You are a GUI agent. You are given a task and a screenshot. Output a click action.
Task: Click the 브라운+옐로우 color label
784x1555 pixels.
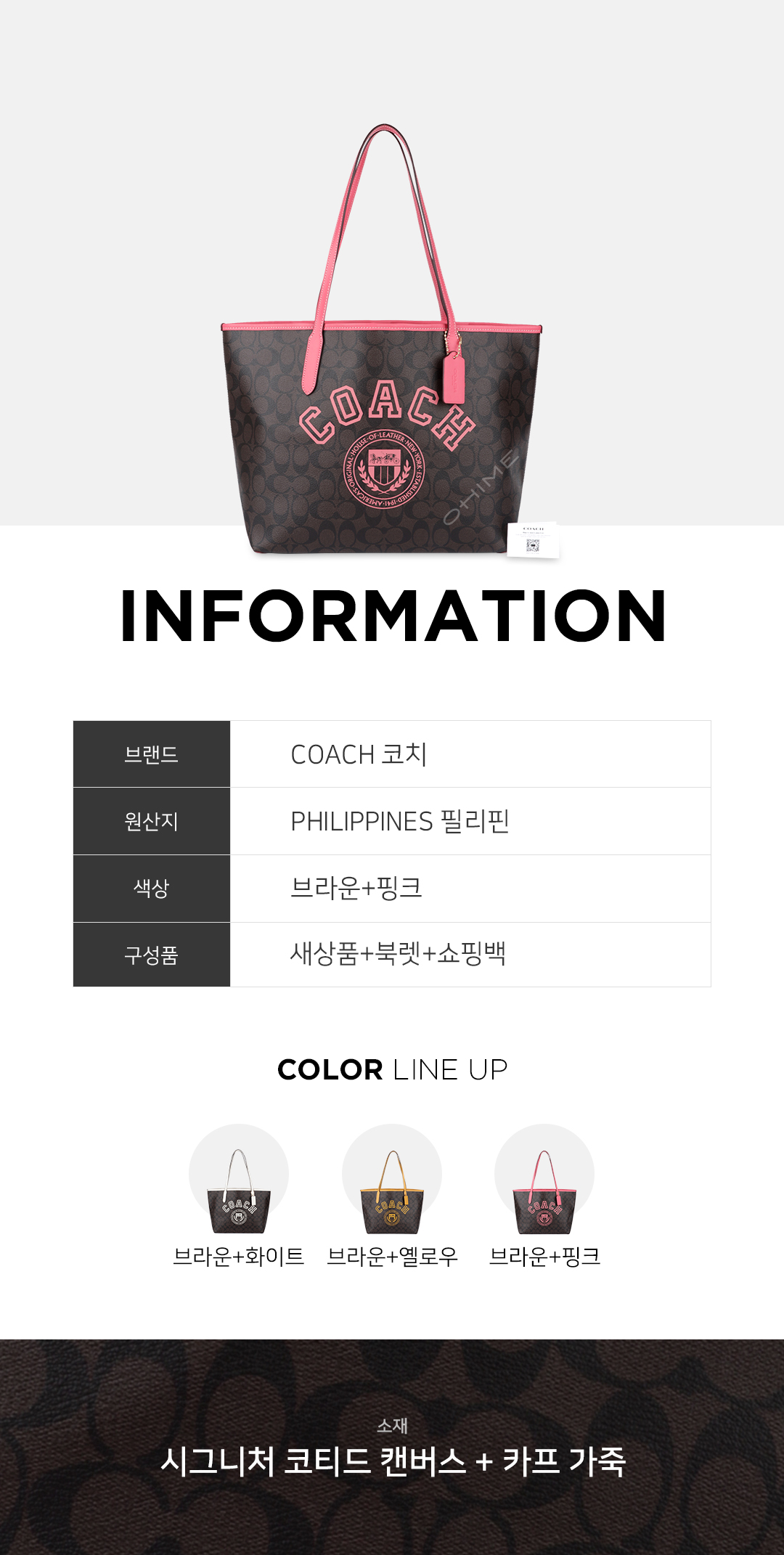[392, 1257]
